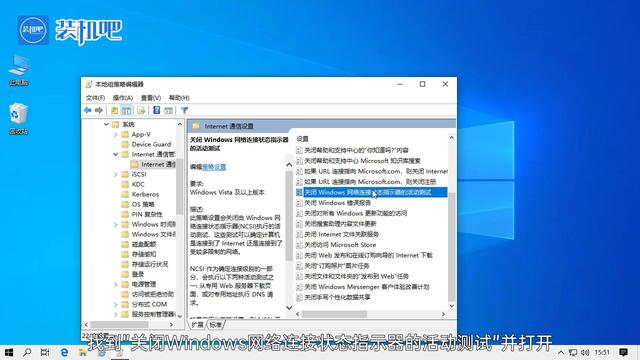The image size is (640, 360).
Task: Open the Recycle Bin desktop icon
Action: [x=18, y=118]
